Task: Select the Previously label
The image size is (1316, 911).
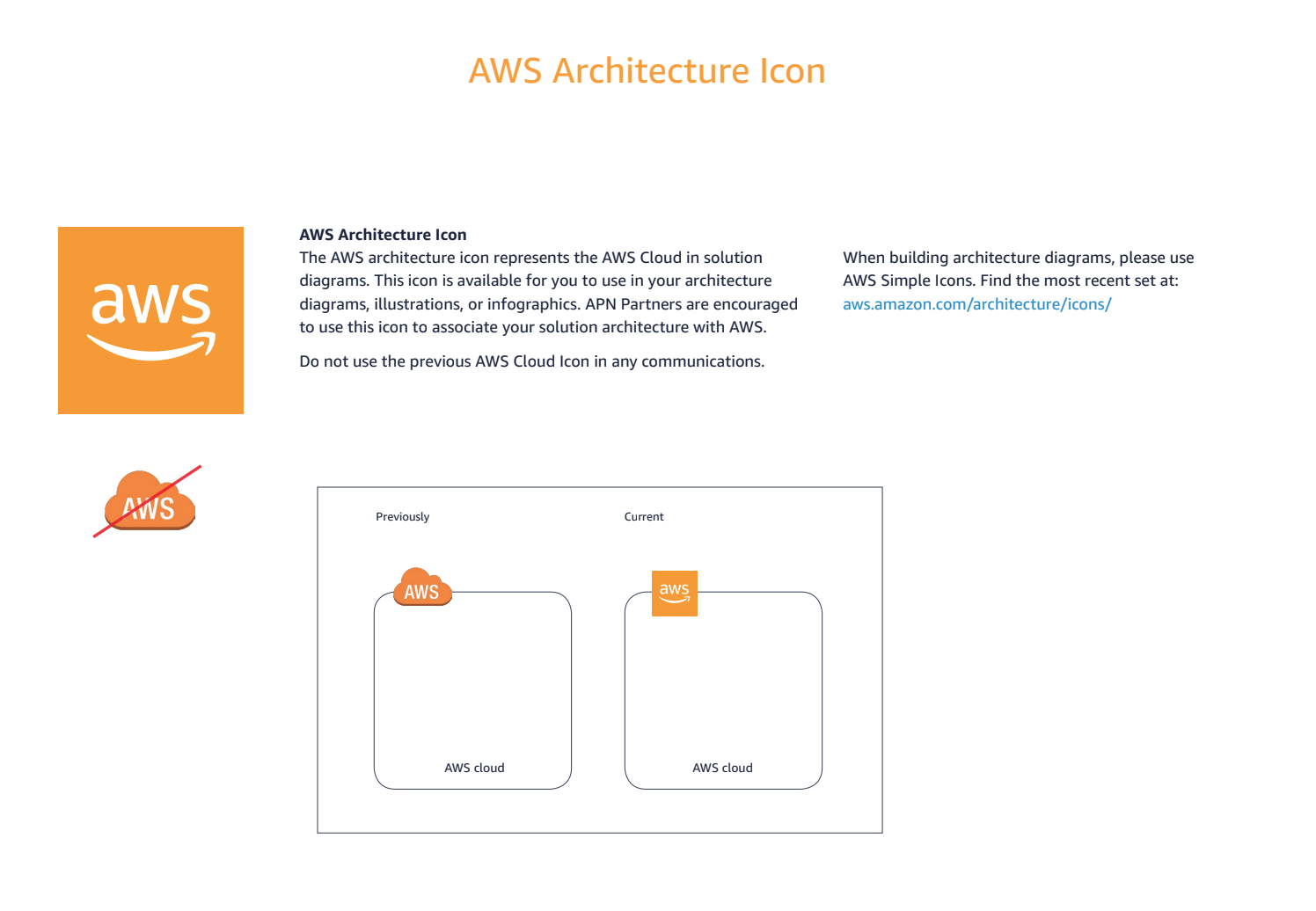Action: pyautogui.click(x=401, y=516)
